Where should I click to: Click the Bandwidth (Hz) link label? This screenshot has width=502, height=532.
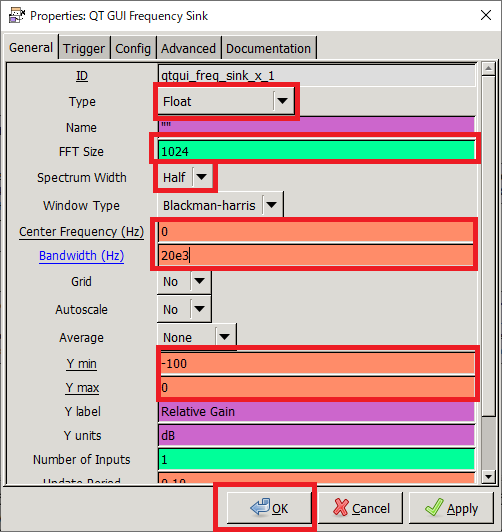81,255
